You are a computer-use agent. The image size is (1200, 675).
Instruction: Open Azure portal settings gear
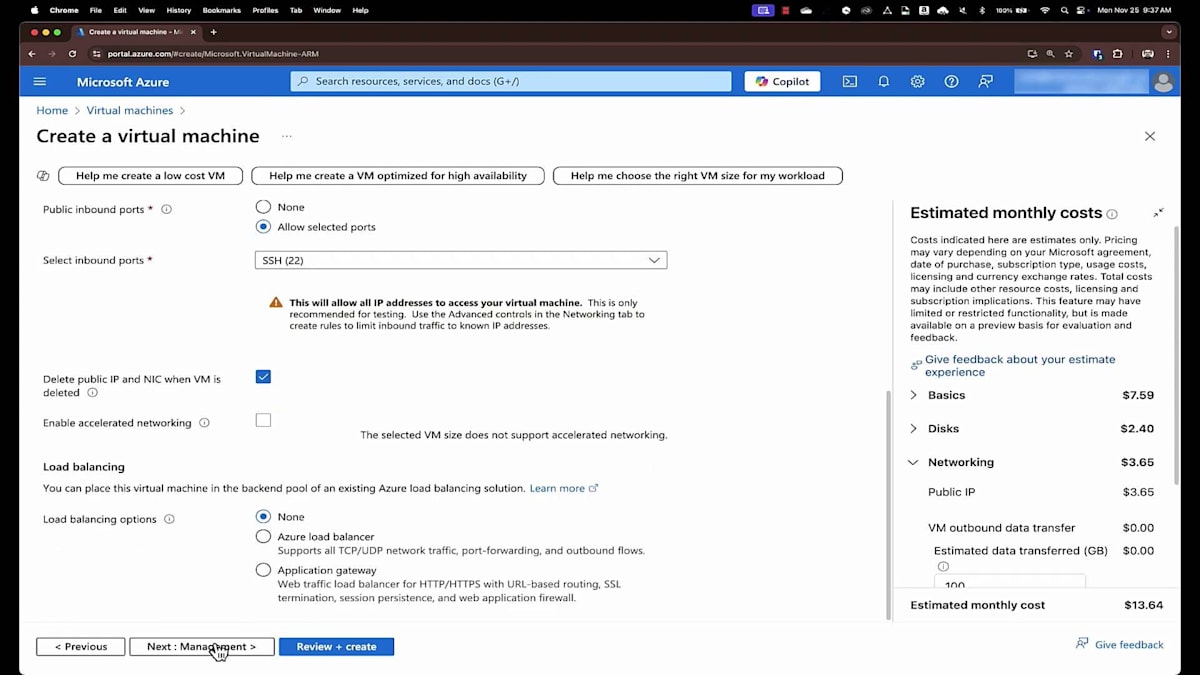(x=917, y=82)
